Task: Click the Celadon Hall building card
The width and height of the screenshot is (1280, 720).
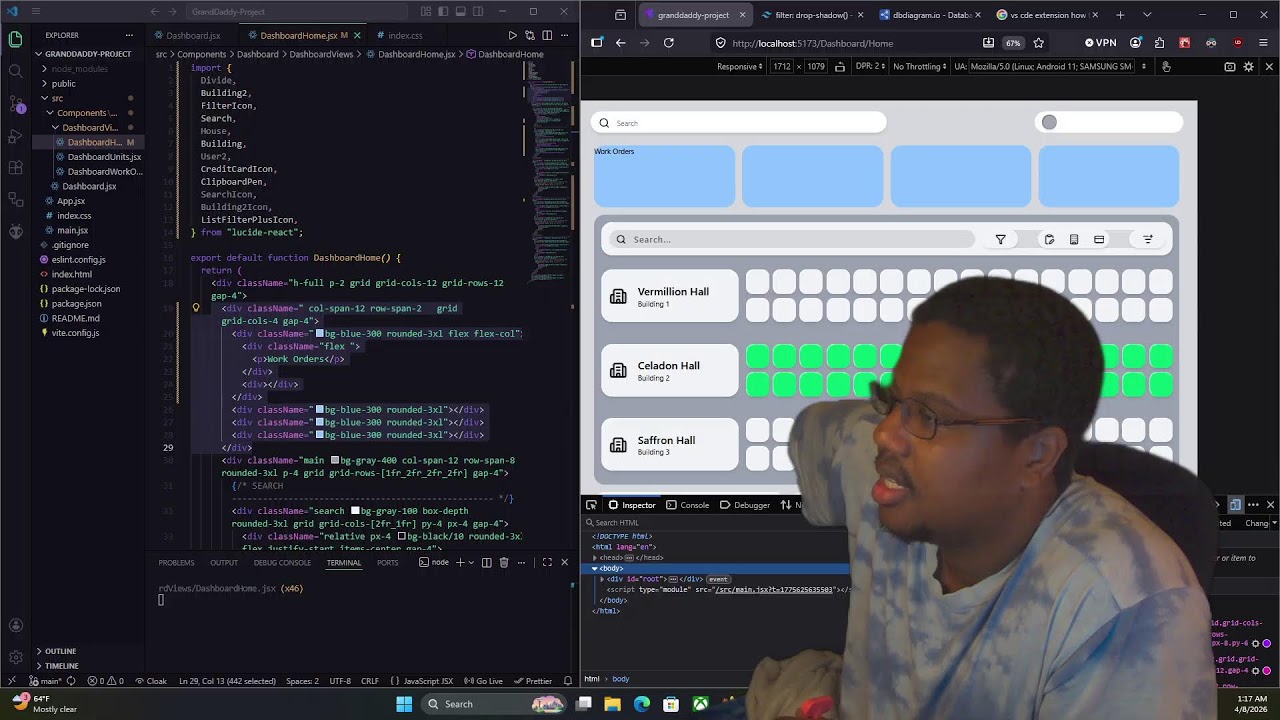Action: 670,370
